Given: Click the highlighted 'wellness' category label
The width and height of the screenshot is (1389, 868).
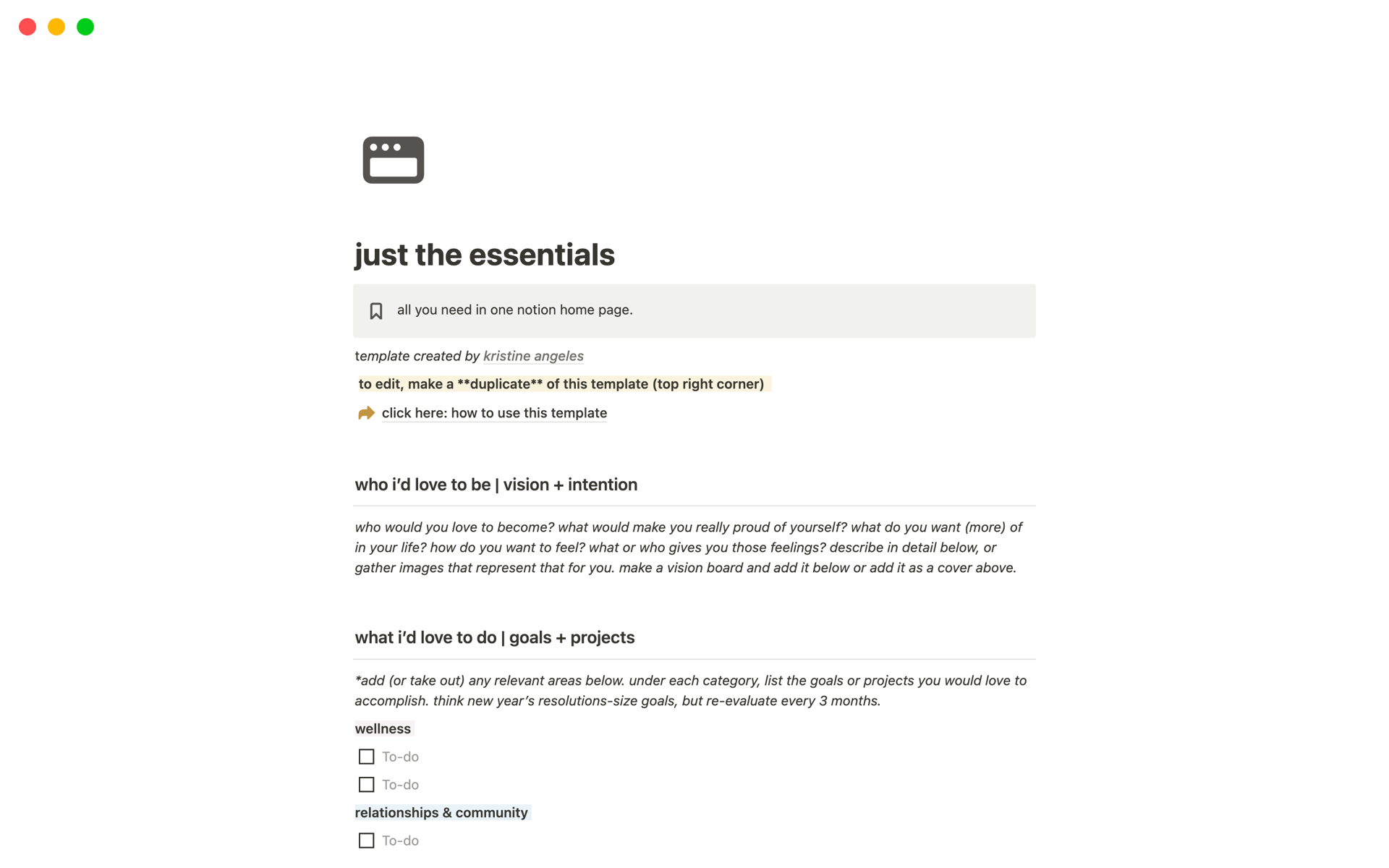Looking at the screenshot, I should (383, 728).
